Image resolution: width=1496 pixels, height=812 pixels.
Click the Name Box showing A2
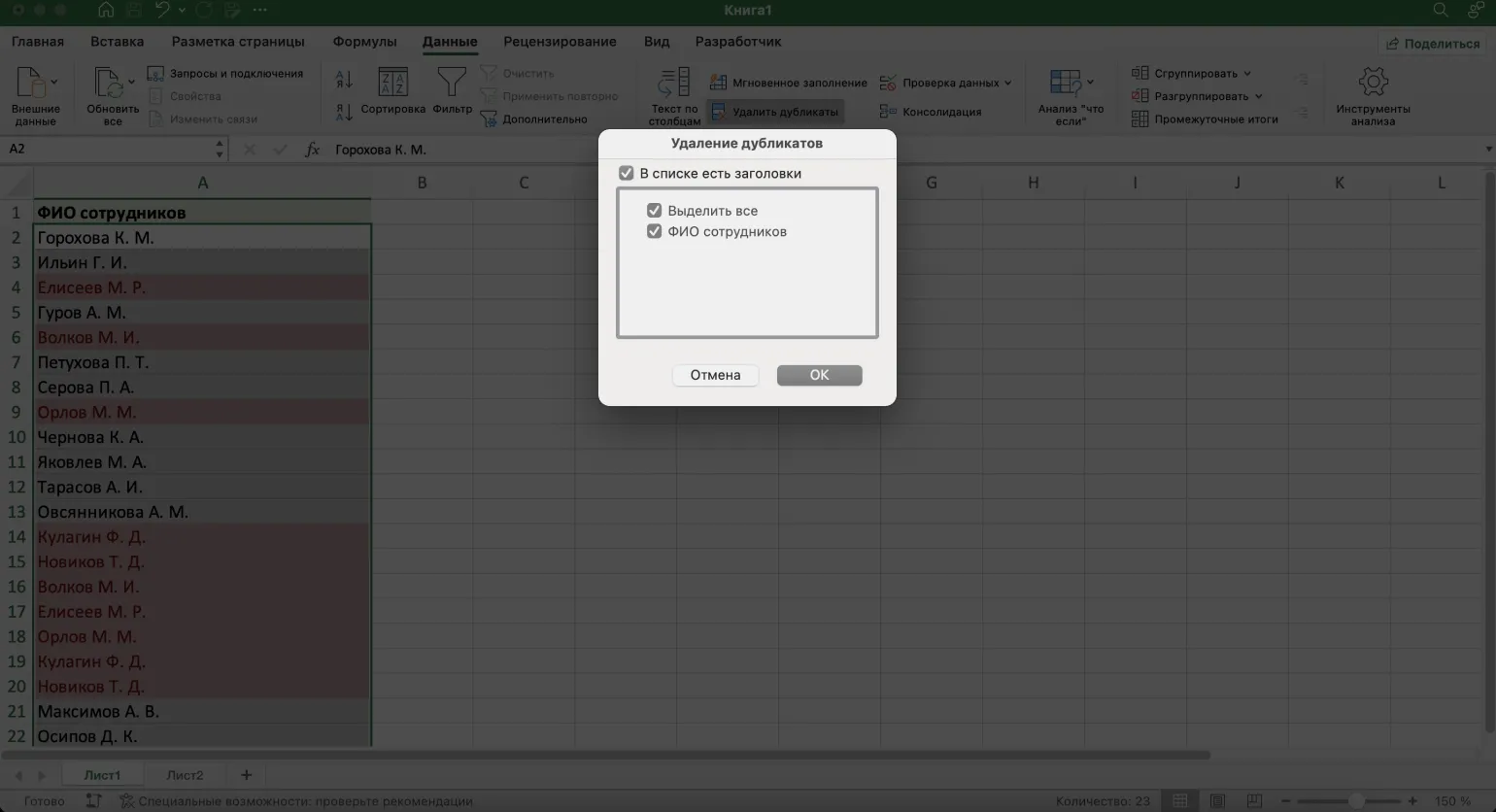click(107, 149)
